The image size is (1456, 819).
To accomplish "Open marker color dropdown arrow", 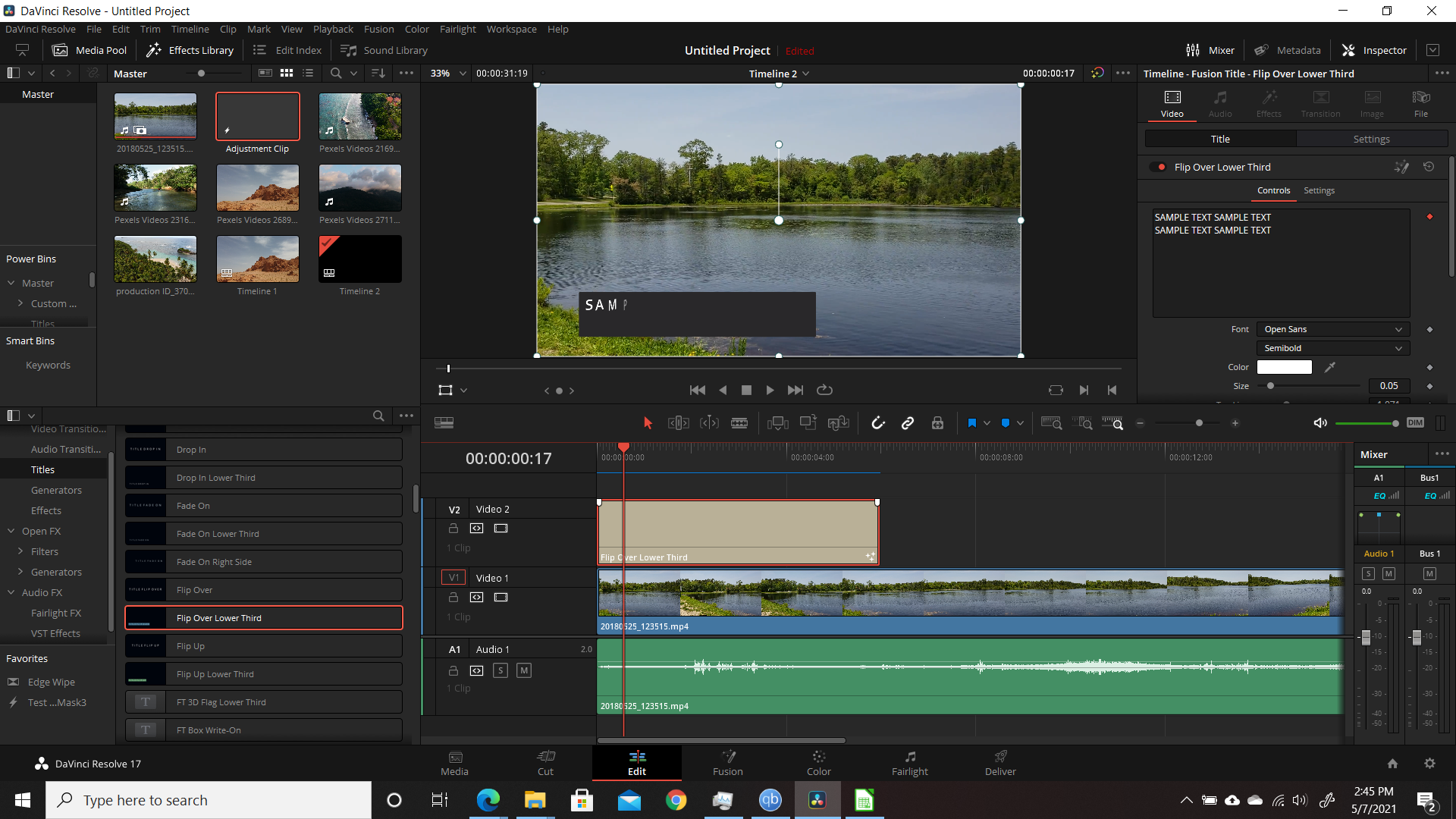I will click(1020, 423).
